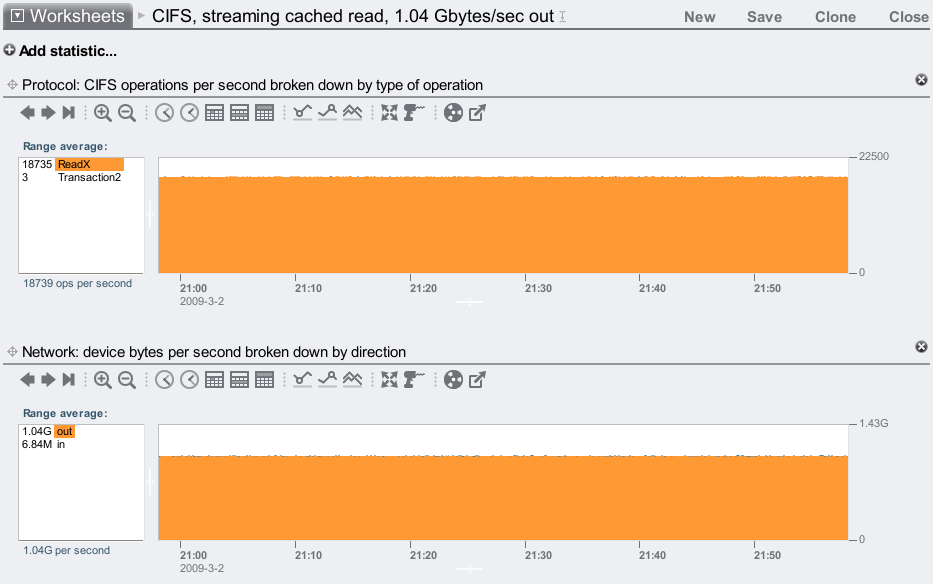Click the power drill icon in CIFS toolbar

(x=414, y=113)
